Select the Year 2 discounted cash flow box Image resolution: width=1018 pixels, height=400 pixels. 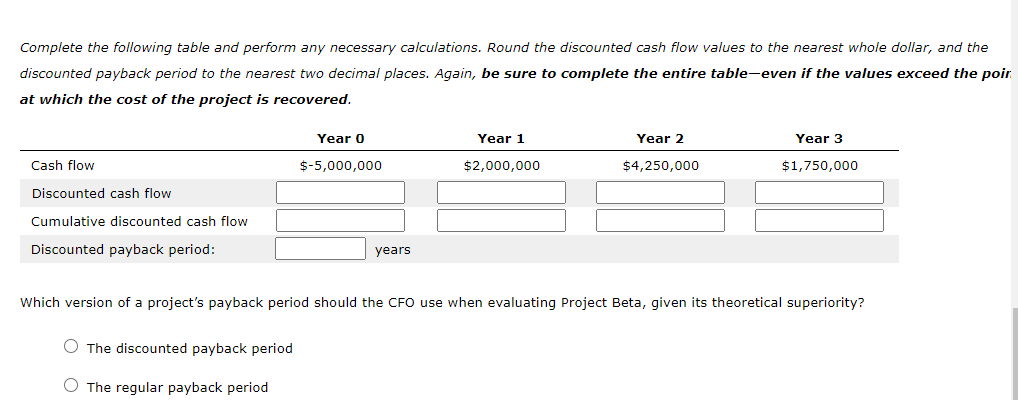(660, 192)
